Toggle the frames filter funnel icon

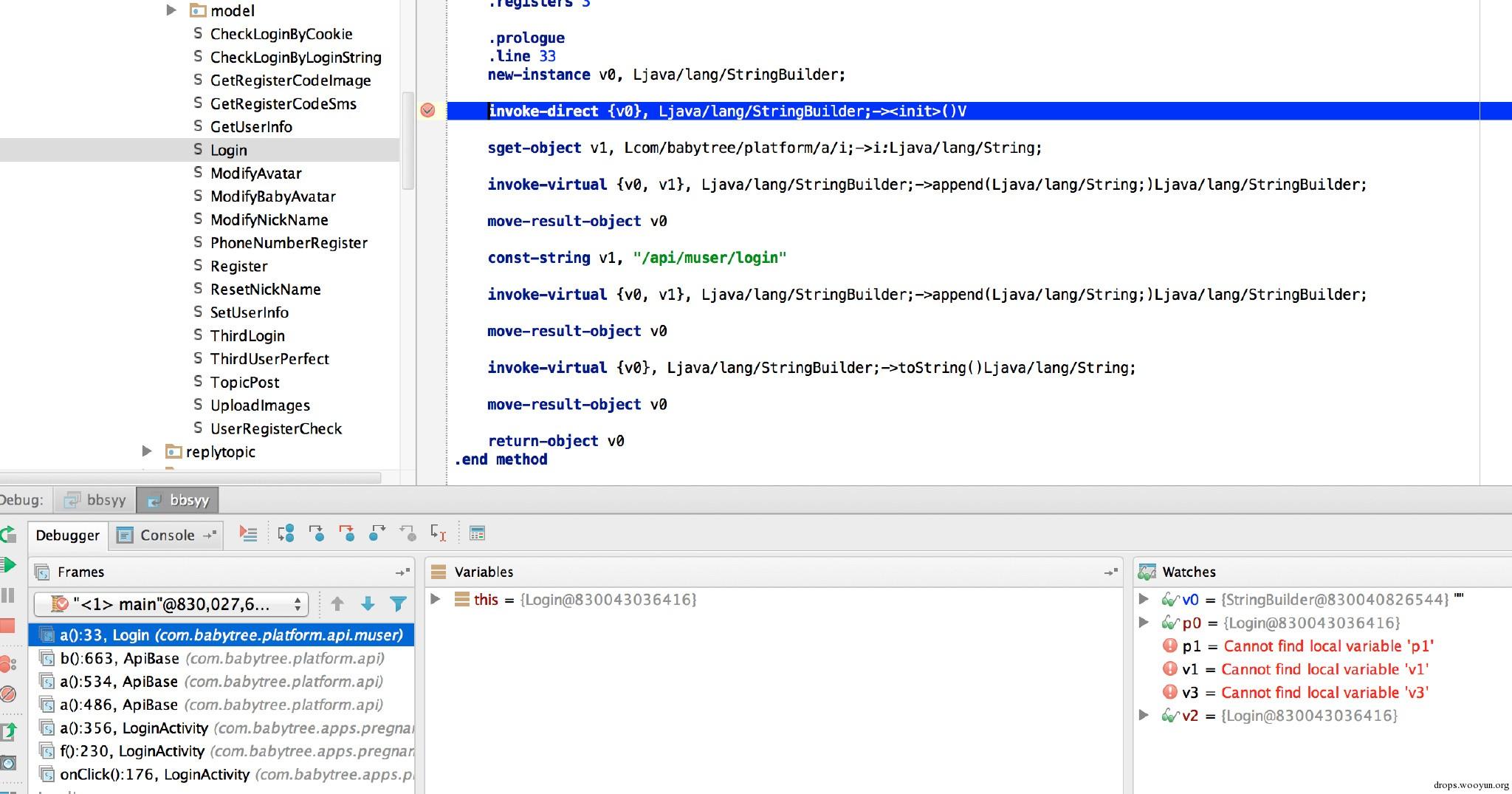[x=398, y=604]
